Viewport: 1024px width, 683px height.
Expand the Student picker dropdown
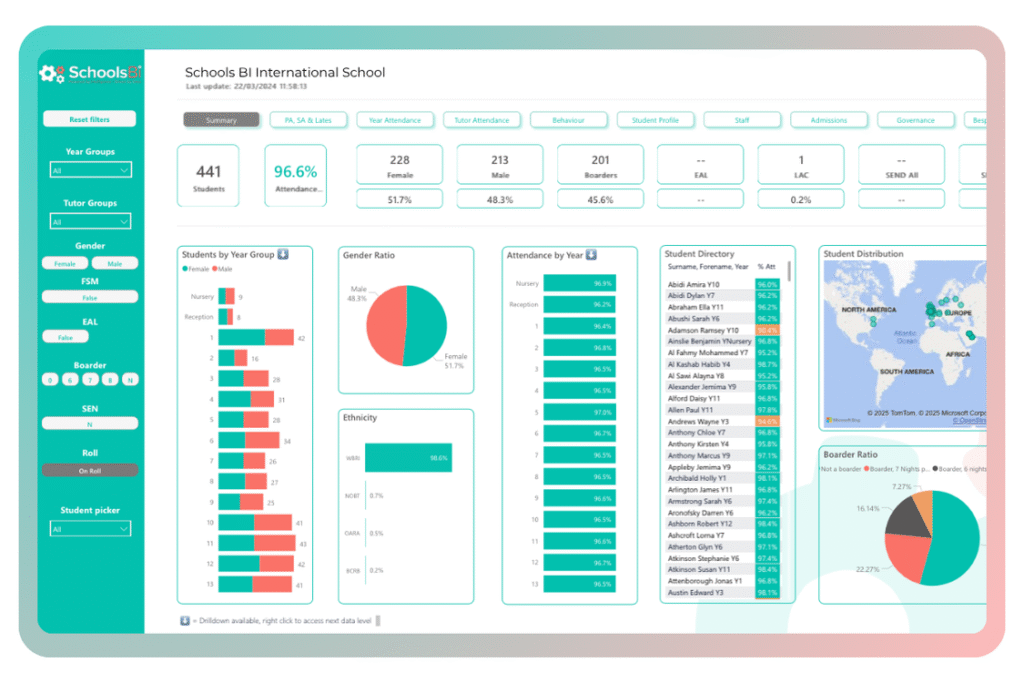pos(90,529)
